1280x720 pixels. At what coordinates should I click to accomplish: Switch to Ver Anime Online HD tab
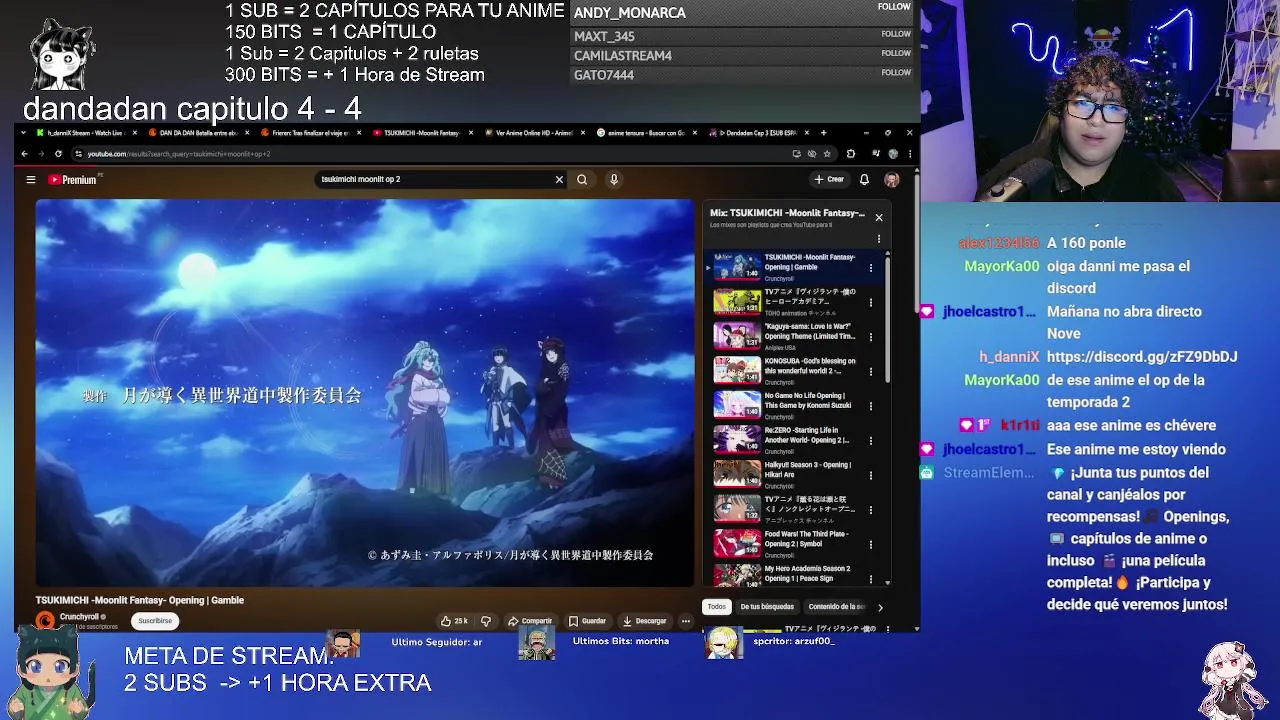click(533, 133)
